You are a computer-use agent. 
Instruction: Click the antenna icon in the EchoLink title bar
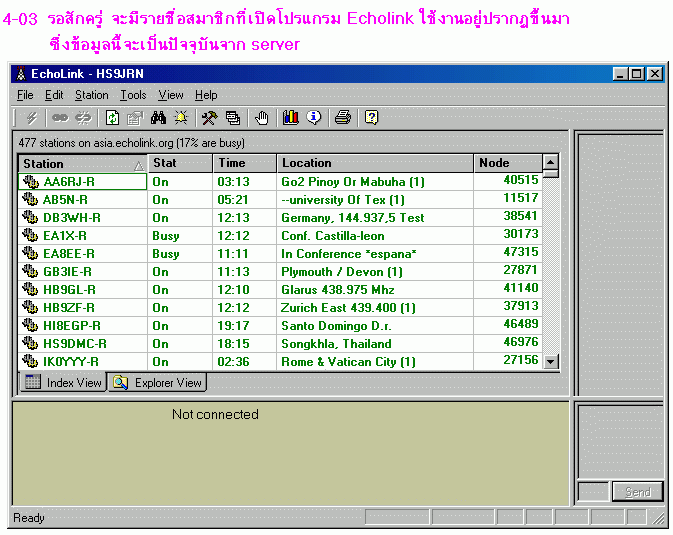click(x=21, y=74)
